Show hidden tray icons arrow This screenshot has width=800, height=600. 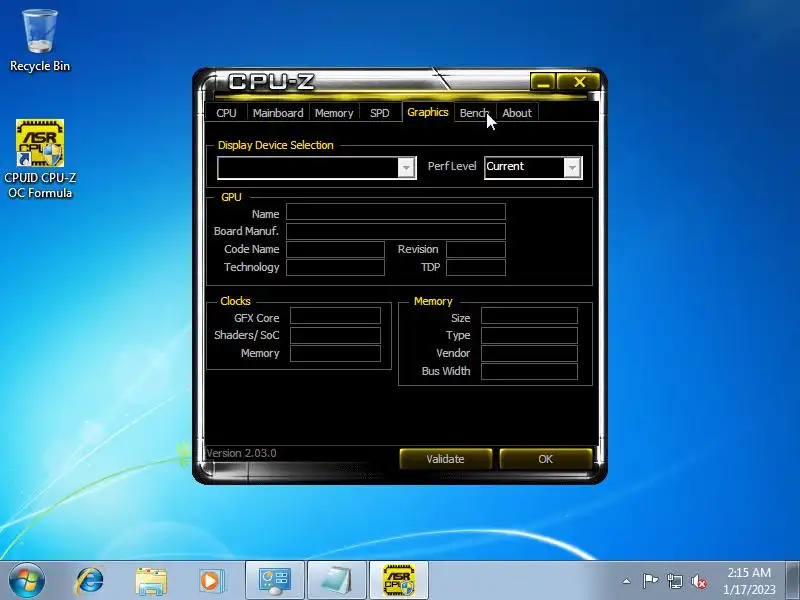tap(627, 581)
